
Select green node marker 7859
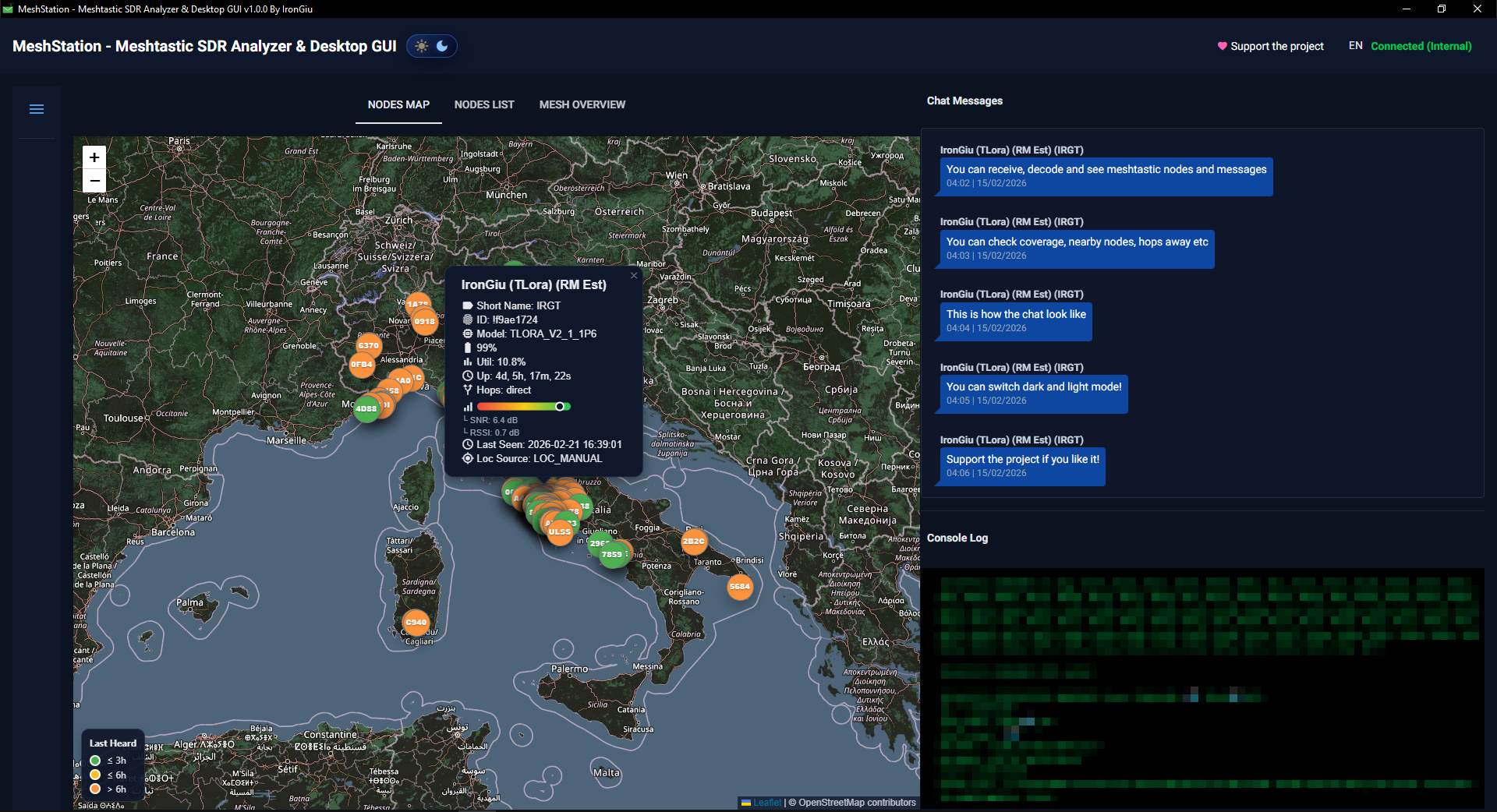613,555
